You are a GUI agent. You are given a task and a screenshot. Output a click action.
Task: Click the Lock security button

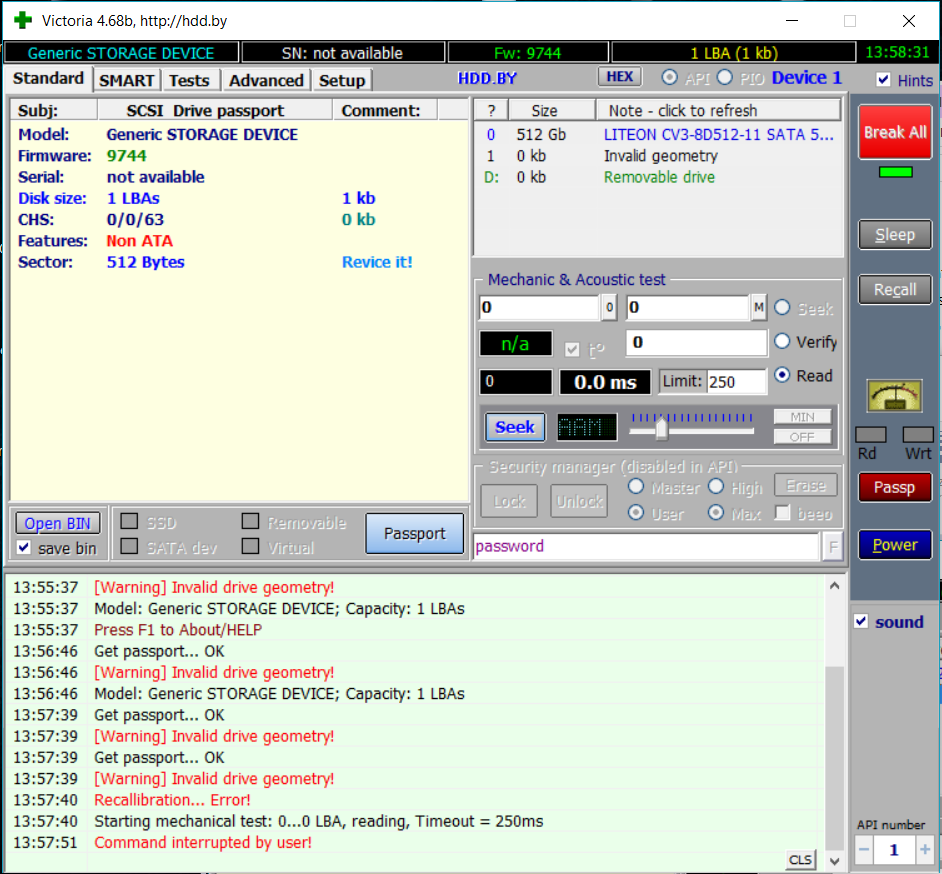[509, 501]
